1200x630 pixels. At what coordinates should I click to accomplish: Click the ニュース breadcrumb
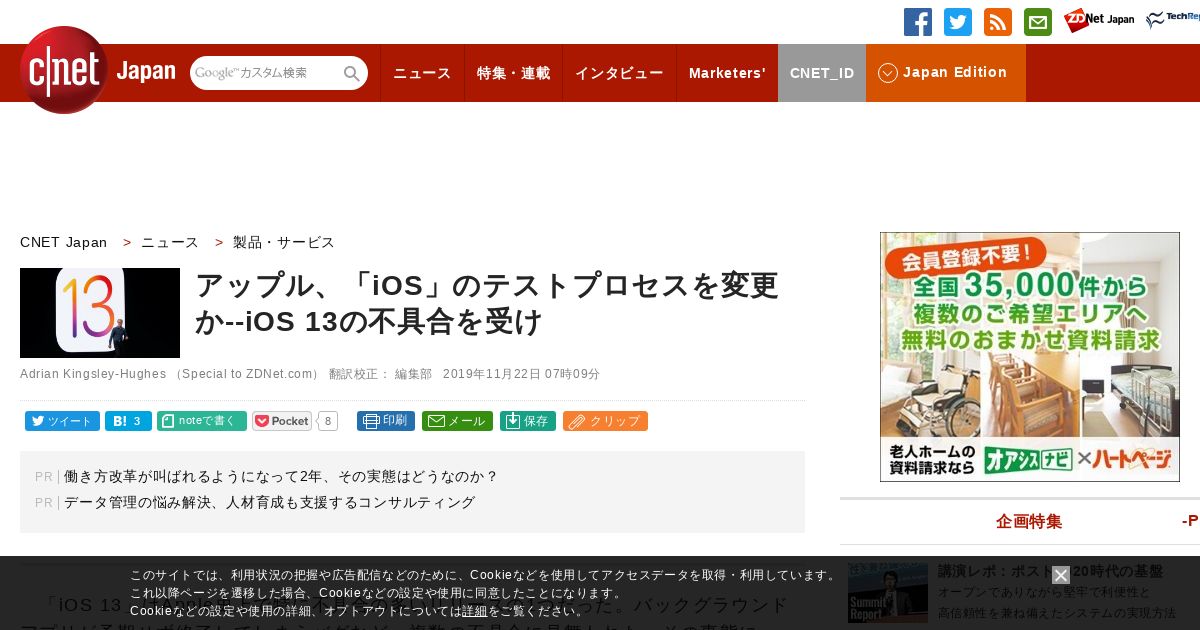170,242
